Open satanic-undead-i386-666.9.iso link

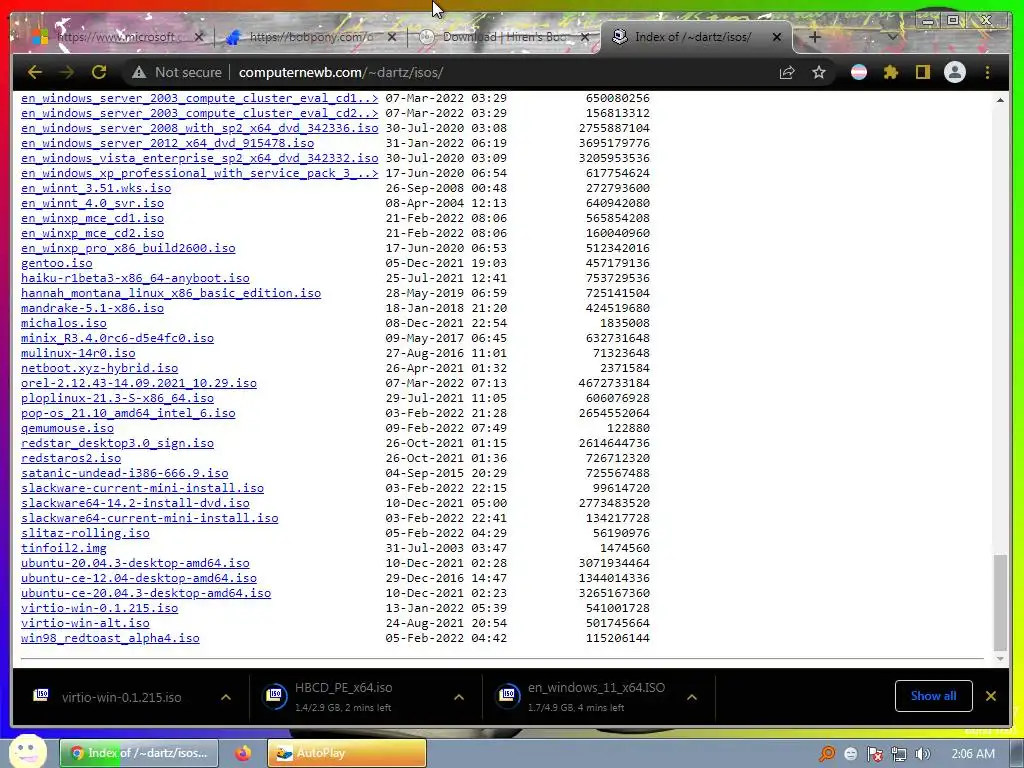click(125, 473)
